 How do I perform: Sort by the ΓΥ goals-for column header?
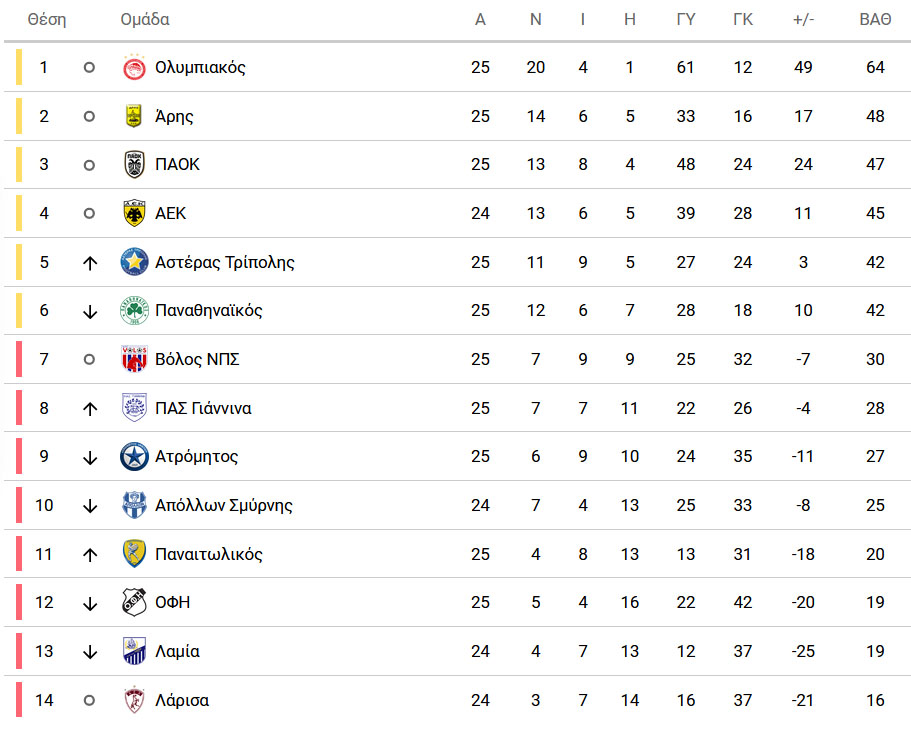tap(686, 19)
